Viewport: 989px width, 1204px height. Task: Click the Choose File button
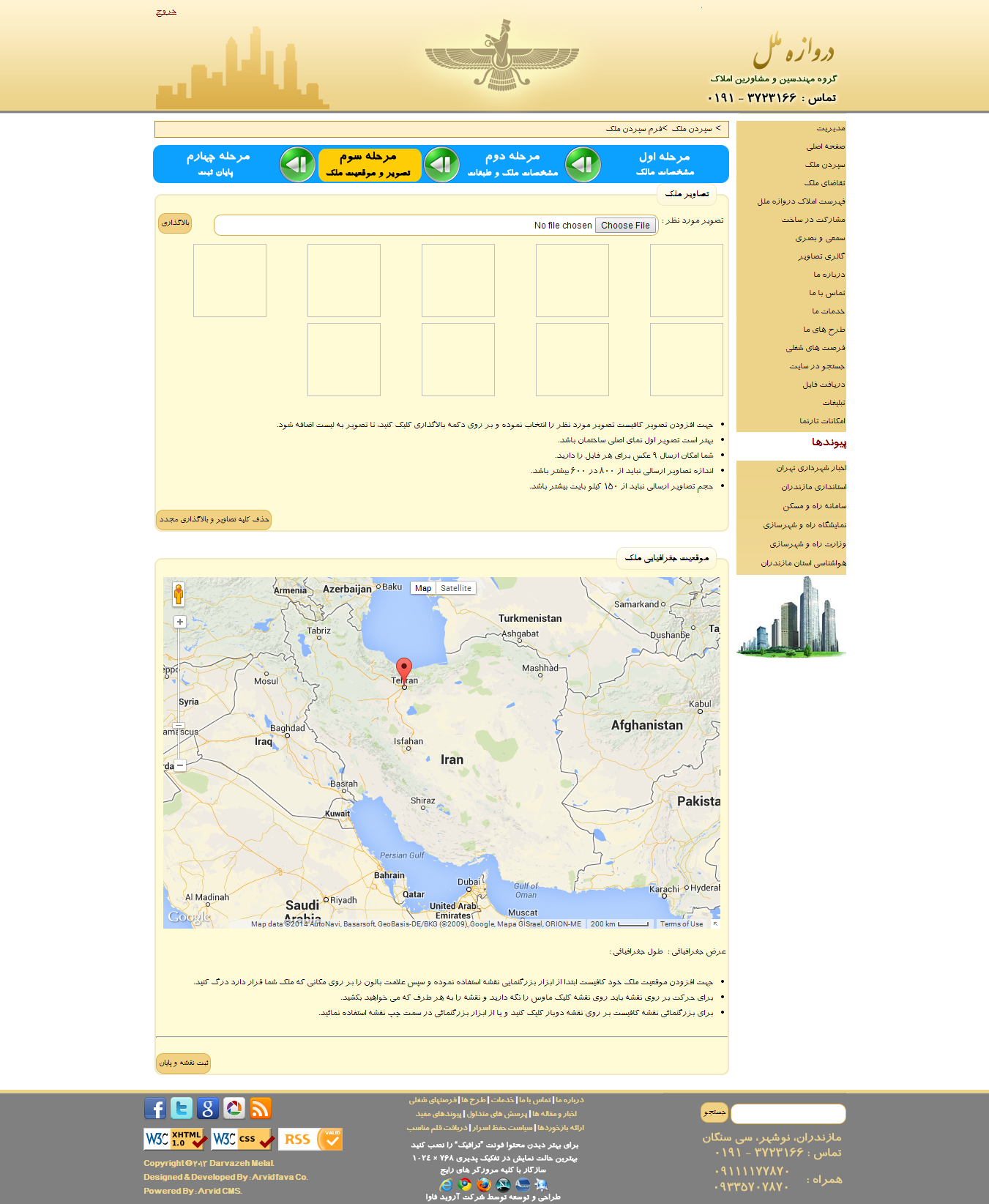(x=625, y=226)
